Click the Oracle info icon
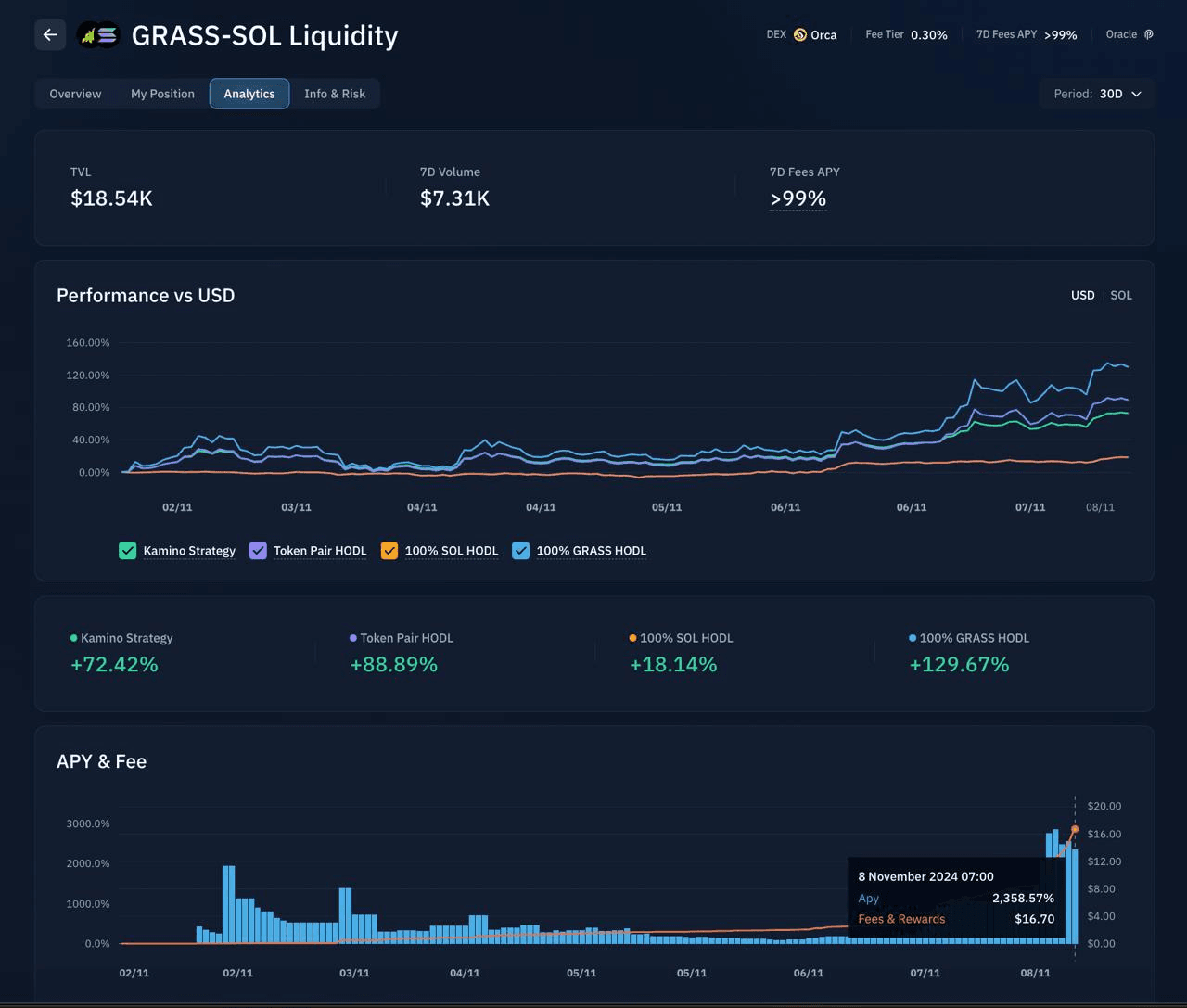The height and width of the screenshot is (1008, 1187). 1148,34
